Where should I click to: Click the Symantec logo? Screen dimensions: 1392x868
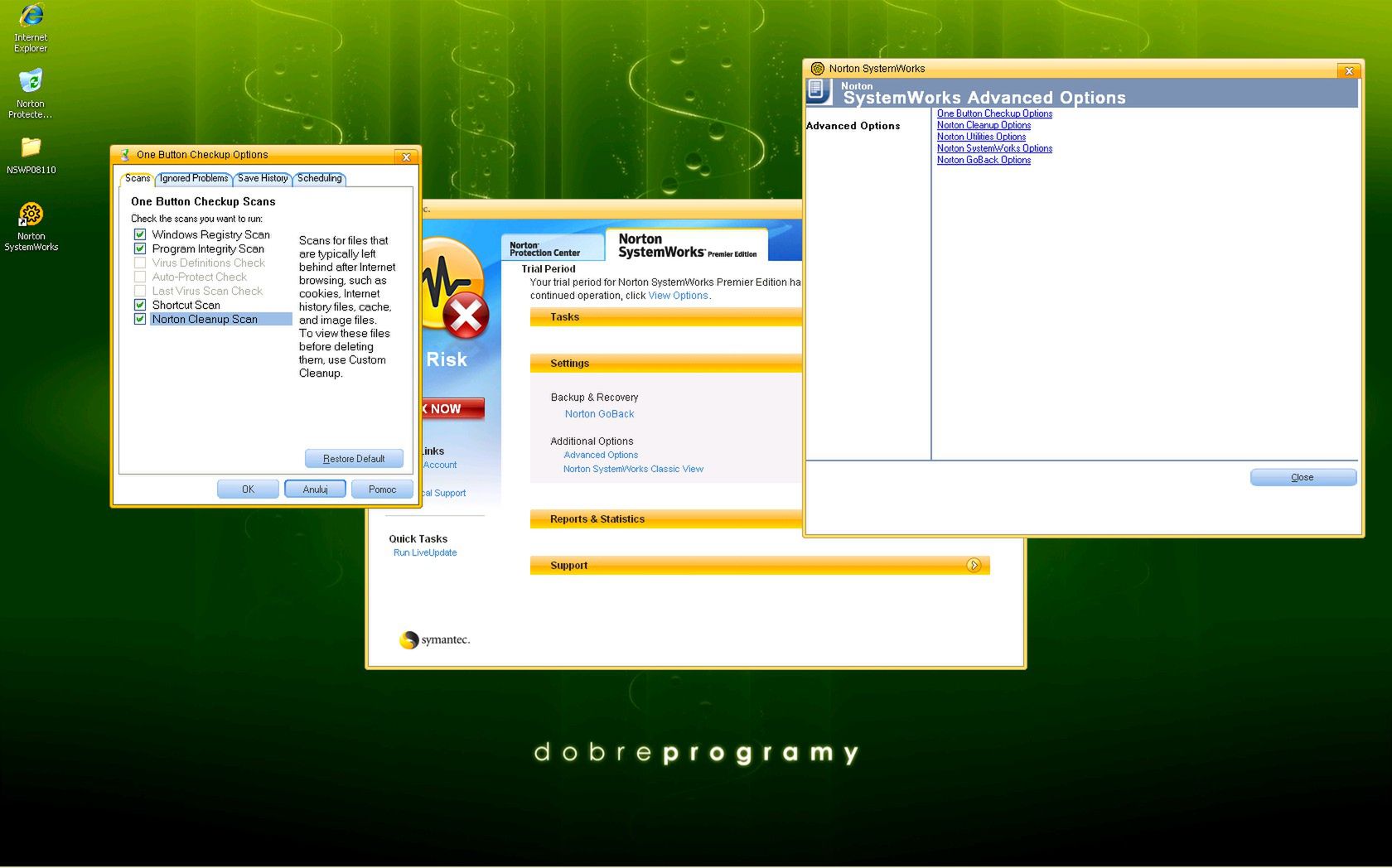tap(435, 639)
